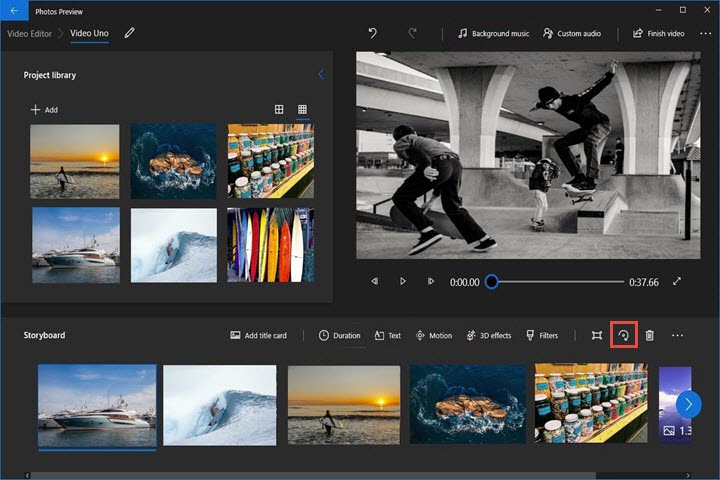The width and height of the screenshot is (720, 480).
Task: Click the redo arrow icon
Action: pyautogui.click(x=411, y=33)
